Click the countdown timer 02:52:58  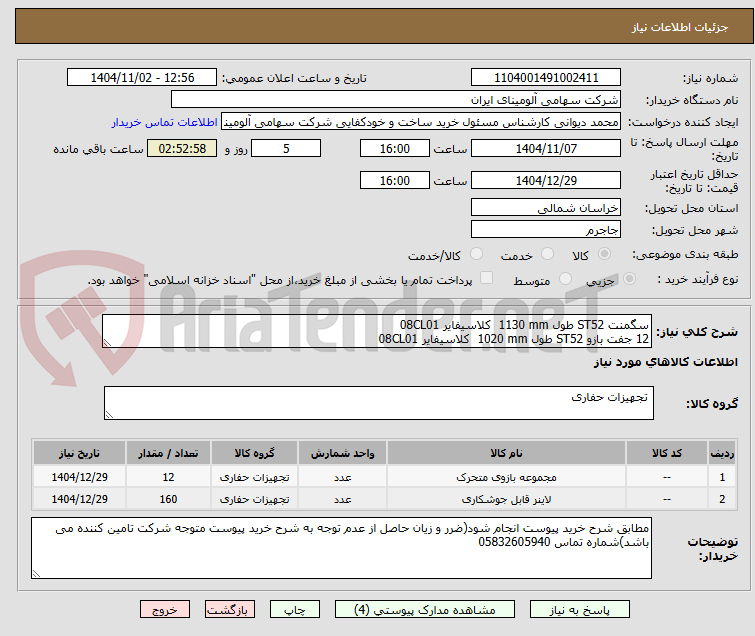[182, 148]
